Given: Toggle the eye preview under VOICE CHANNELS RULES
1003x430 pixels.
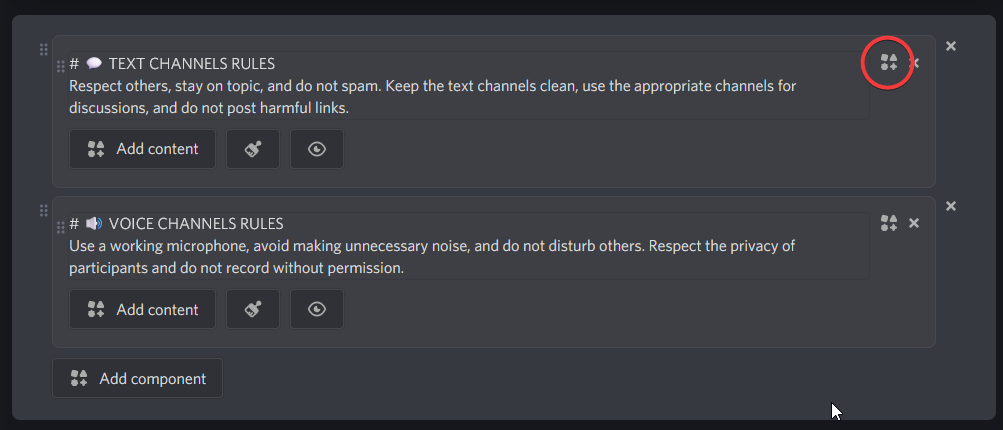Looking at the screenshot, I should (x=317, y=310).
